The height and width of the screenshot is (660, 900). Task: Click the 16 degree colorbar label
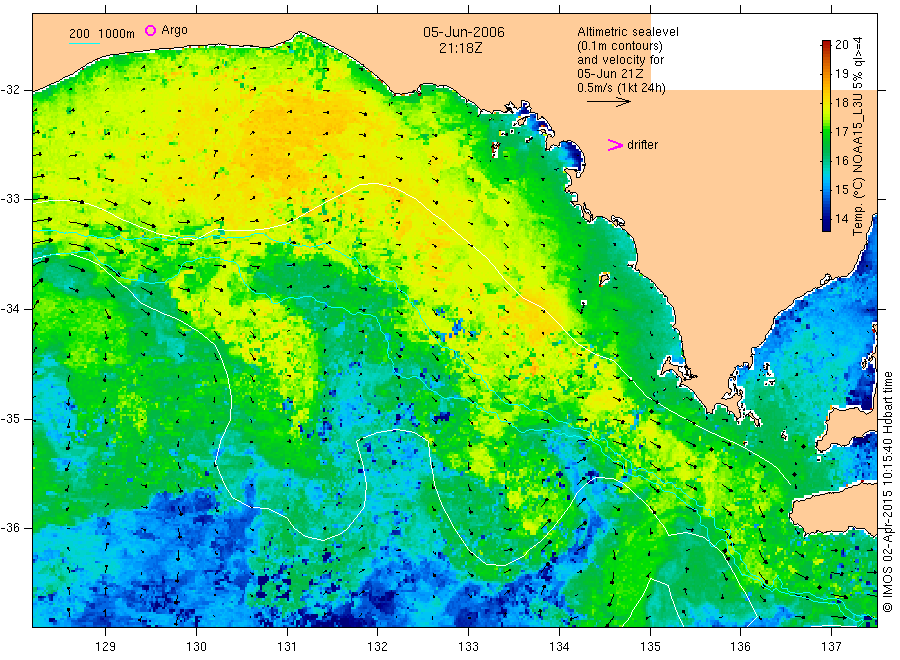tap(841, 160)
